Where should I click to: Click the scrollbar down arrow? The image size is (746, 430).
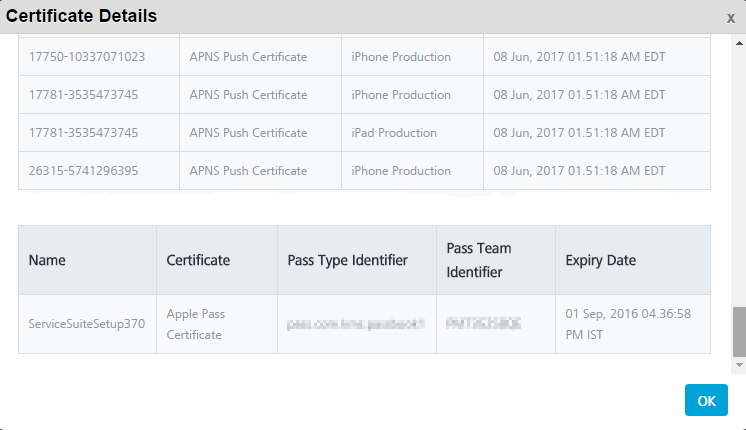tap(739, 365)
